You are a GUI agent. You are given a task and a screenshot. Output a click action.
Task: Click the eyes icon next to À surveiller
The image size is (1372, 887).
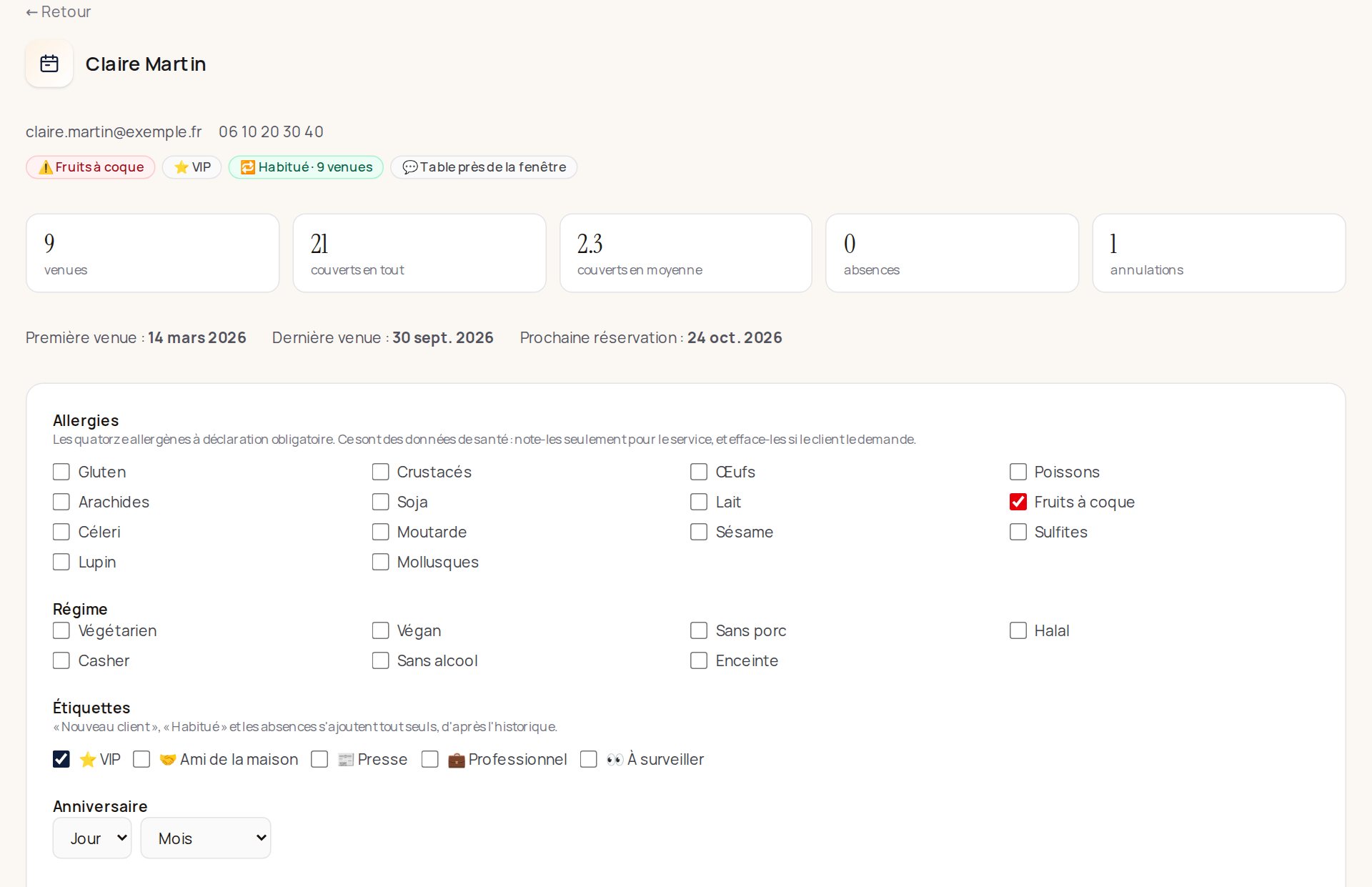pyautogui.click(x=615, y=760)
